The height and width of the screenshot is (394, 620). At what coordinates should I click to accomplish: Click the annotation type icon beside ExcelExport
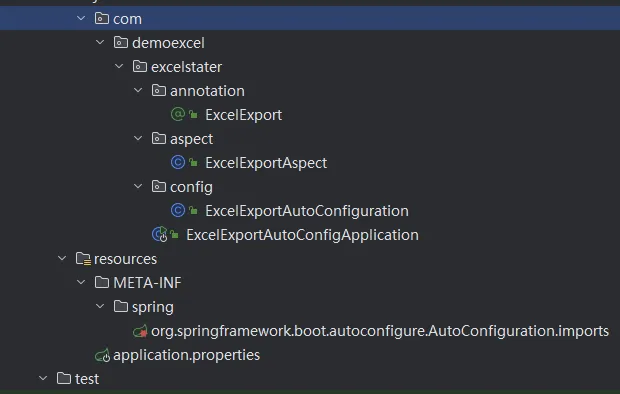[x=178, y=114]
